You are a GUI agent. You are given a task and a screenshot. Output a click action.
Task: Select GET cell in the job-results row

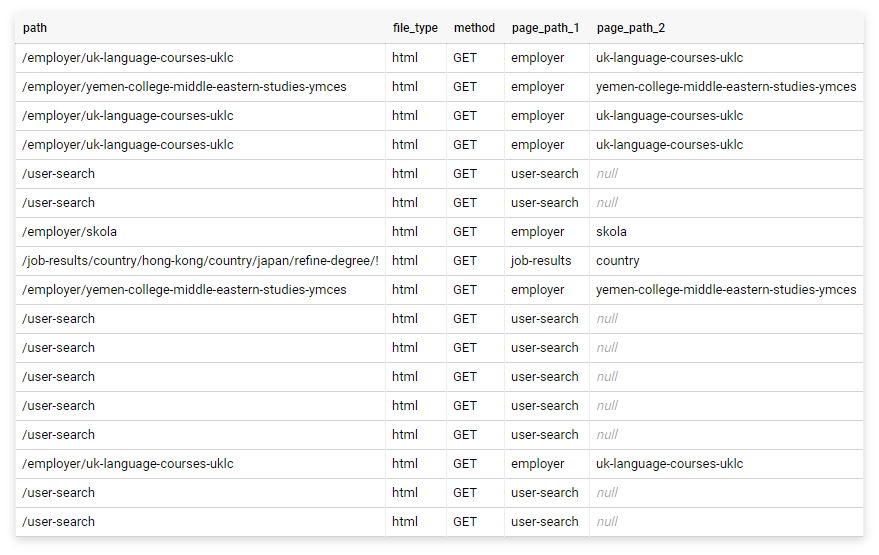pyautogui.click(x=465, y=261)
